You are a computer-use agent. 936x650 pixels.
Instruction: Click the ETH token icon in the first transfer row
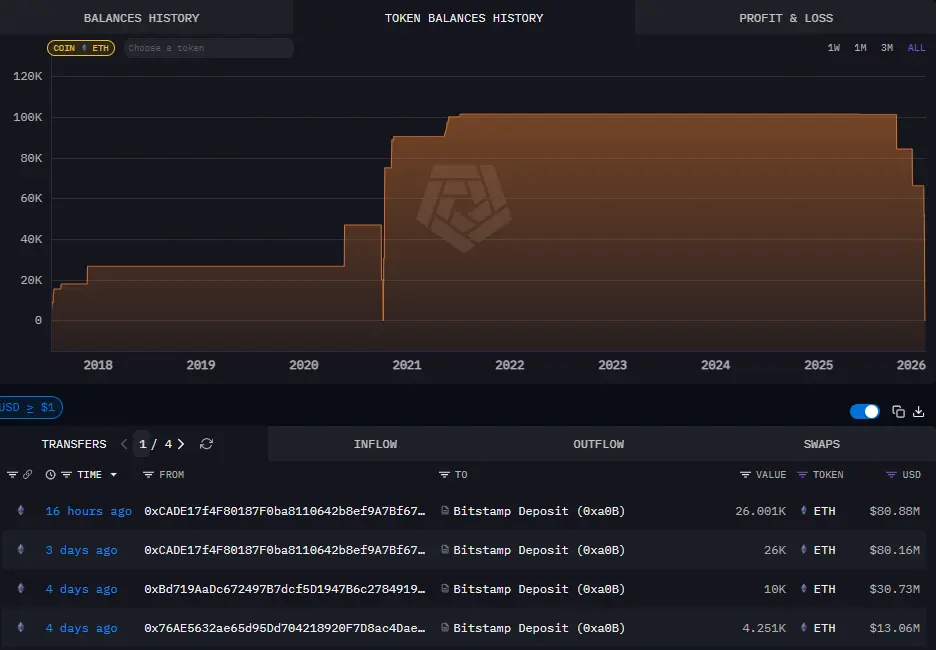point(803,510)
